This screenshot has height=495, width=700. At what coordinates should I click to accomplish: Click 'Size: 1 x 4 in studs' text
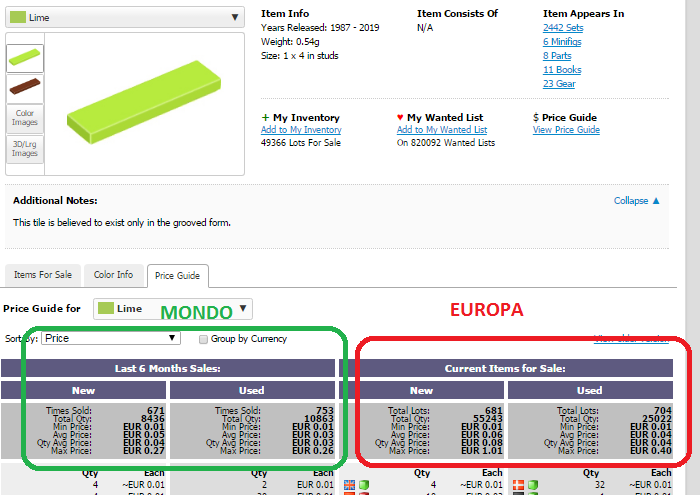[x=300, y=56]
